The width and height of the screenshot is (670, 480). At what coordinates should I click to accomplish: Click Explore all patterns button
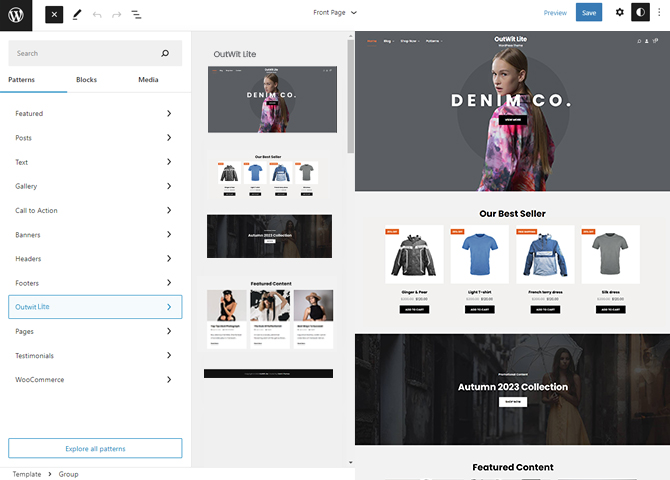coord(95,448)
